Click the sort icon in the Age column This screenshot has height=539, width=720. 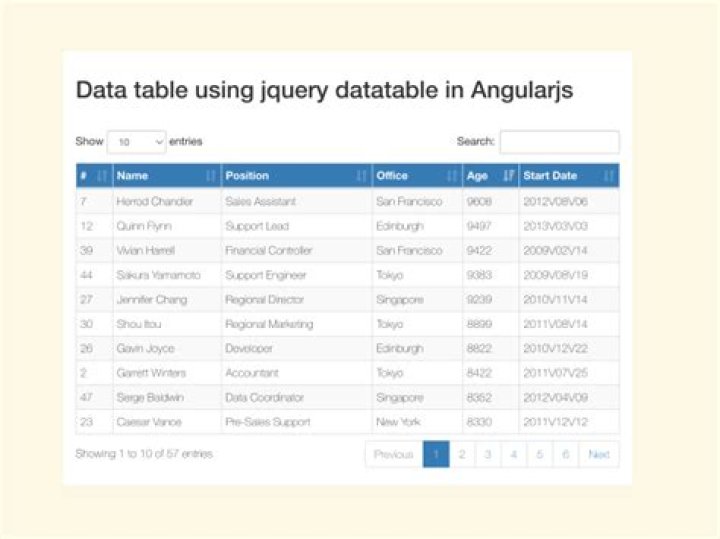(x=508, y=176)
